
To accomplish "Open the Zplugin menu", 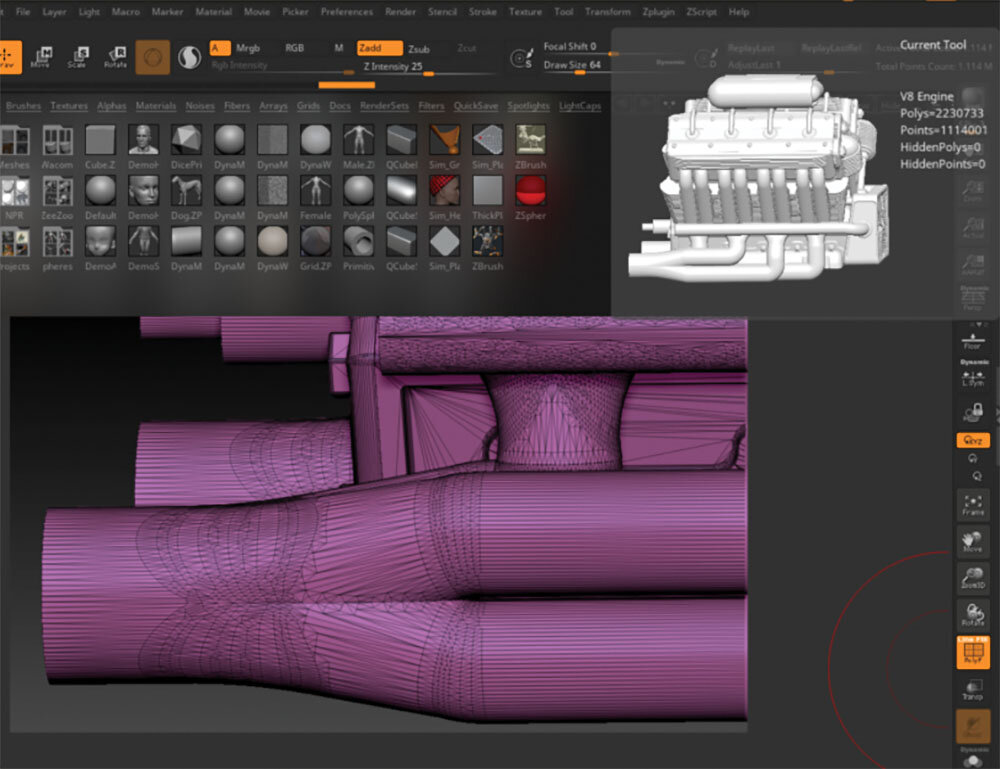I will [x=658, y=11].
